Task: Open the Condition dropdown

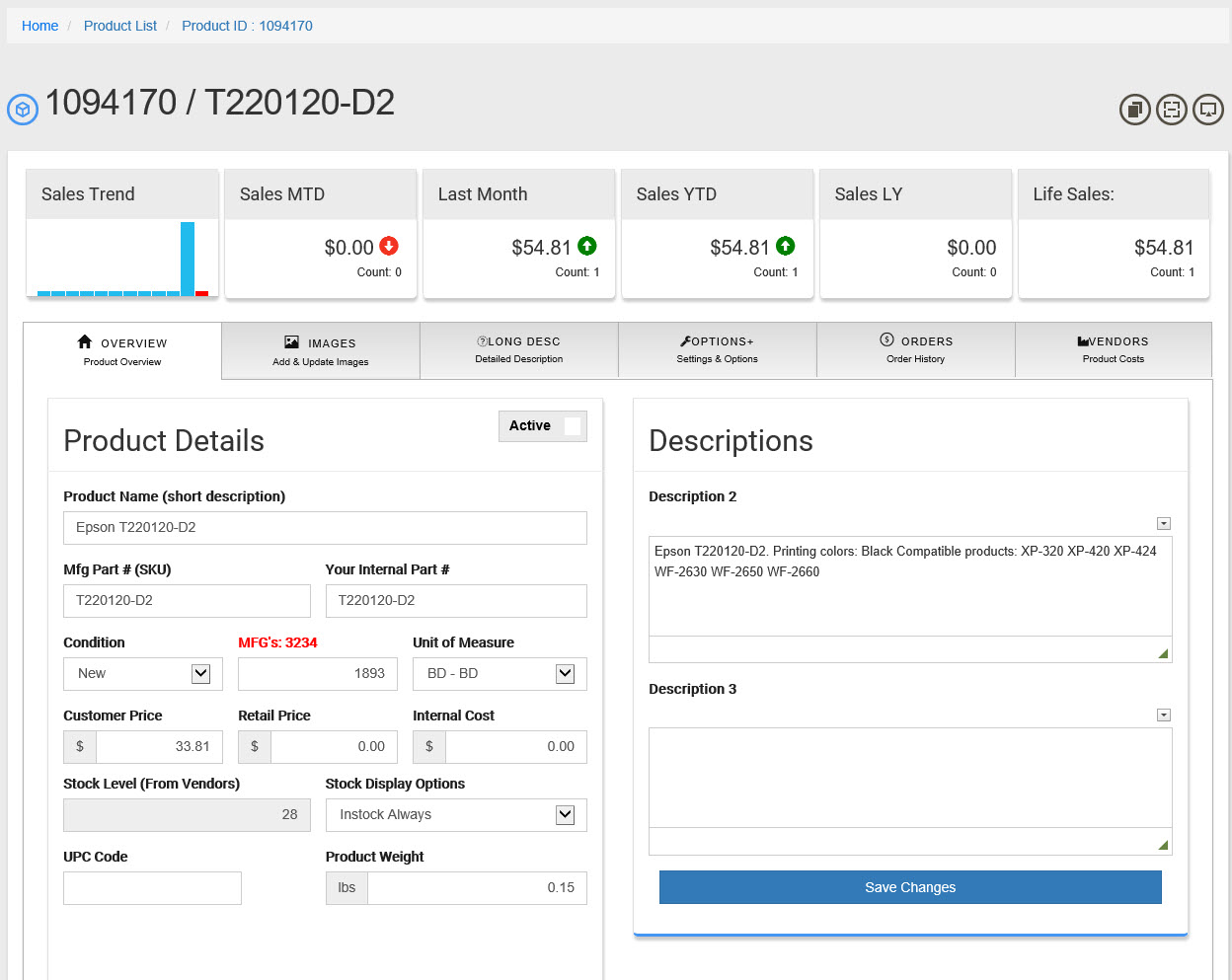Action: (x=200, y=673)
